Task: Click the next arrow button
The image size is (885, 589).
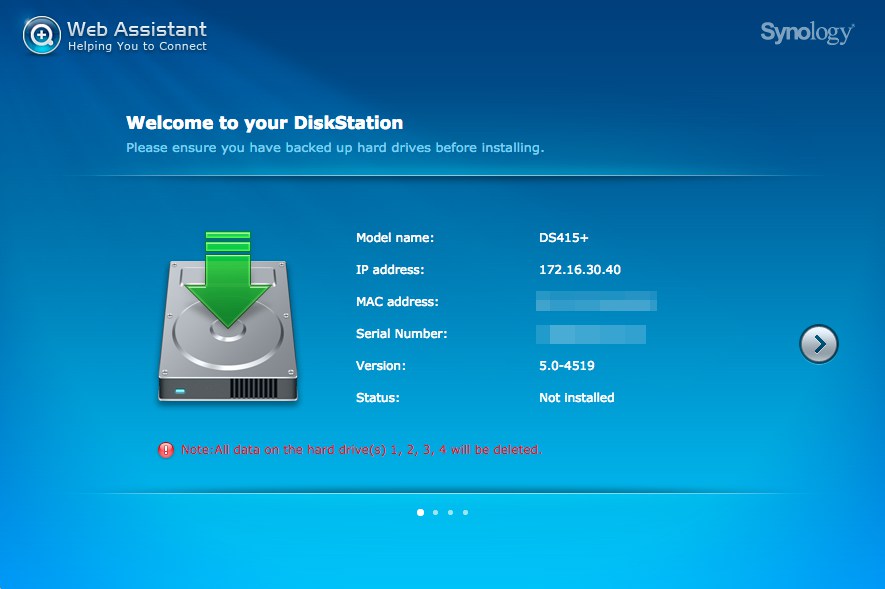Action: click(818, 344)
